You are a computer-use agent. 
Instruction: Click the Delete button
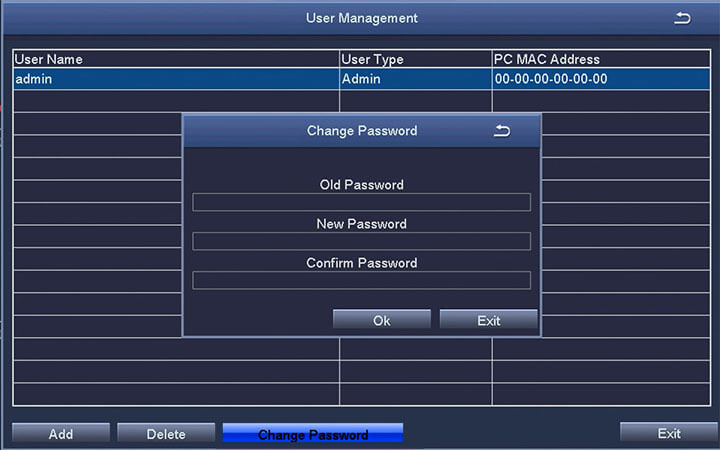tap(166, 433)
